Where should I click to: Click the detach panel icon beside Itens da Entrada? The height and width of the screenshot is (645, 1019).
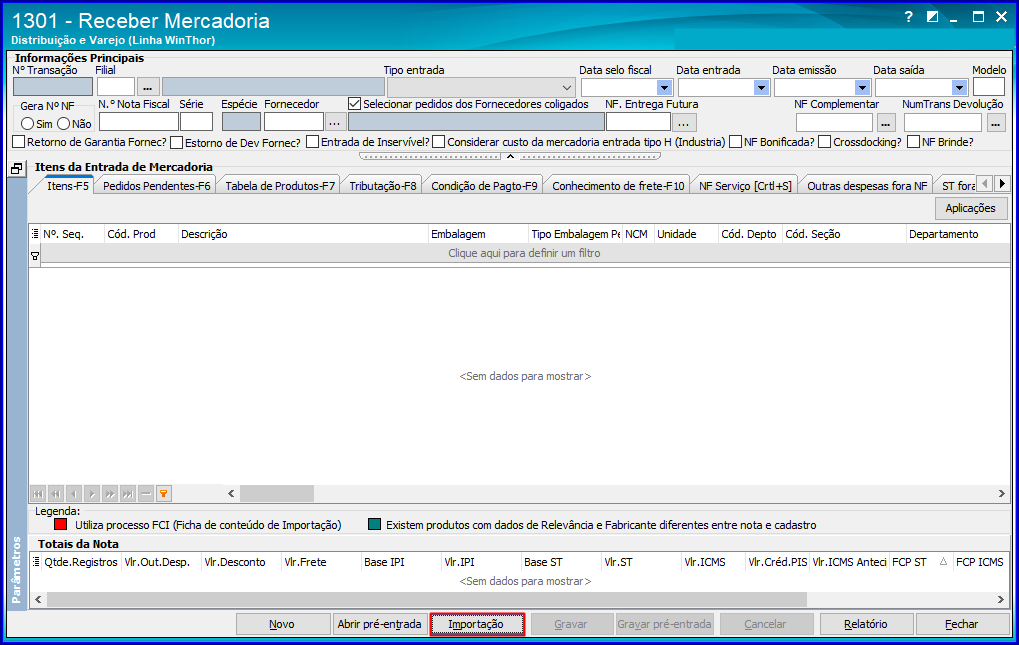coord(17,168)
